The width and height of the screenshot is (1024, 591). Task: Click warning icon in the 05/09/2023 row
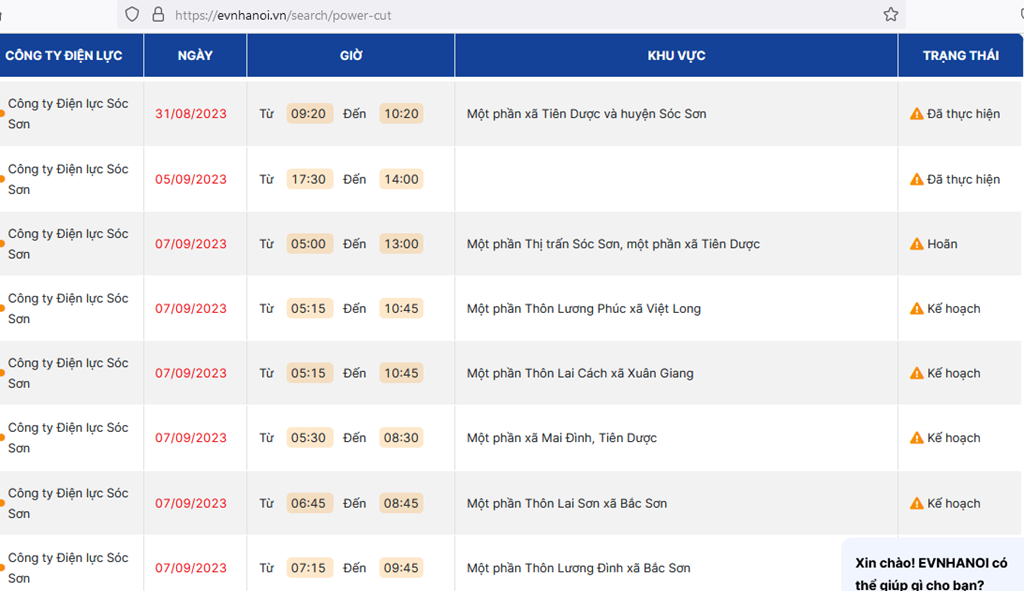(916, 180)
